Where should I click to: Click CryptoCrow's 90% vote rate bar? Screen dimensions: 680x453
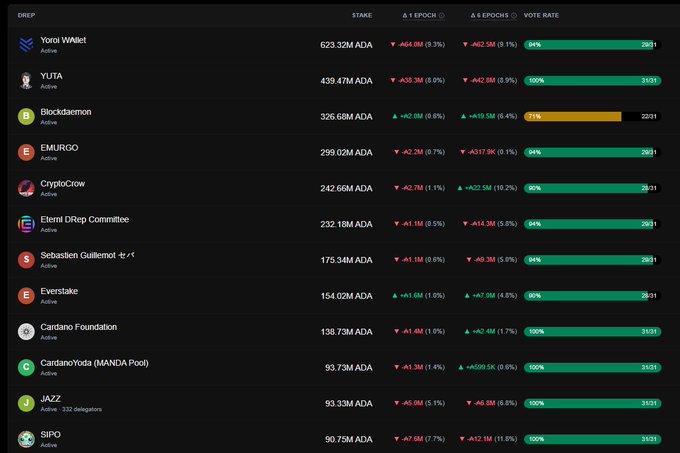[592, 188]
